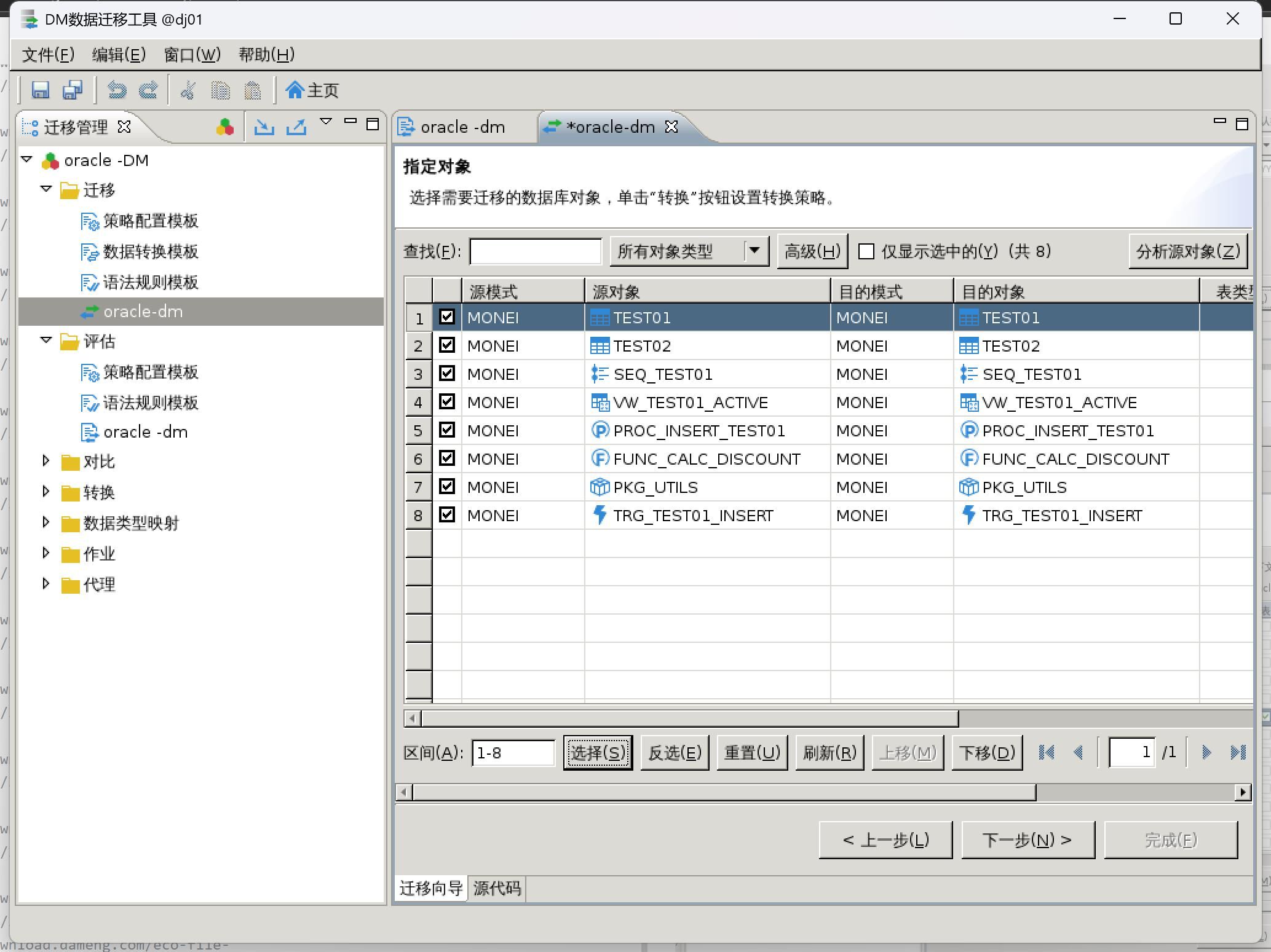Image resolution: width=1271 pixels, height=952 pixels.
Task: Click the 查找 search input field
Action: [535, 251]
